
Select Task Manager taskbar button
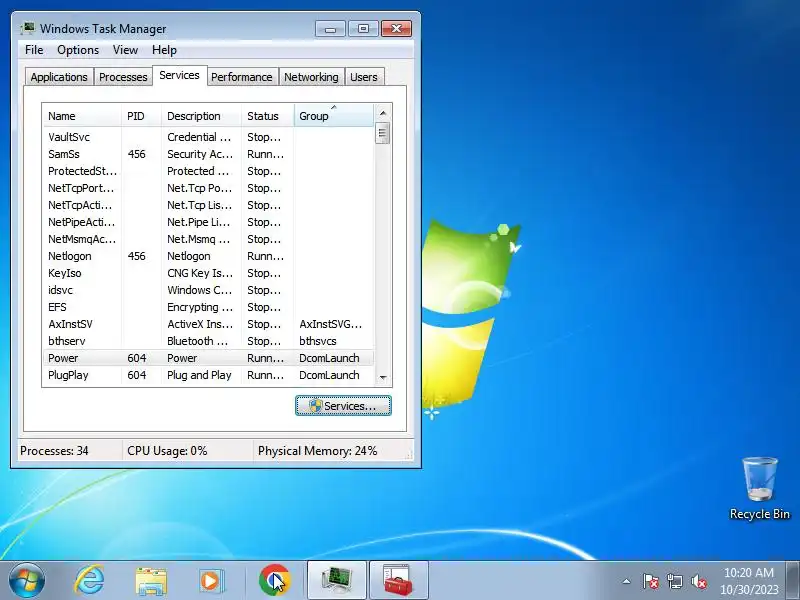coord(337,580)
